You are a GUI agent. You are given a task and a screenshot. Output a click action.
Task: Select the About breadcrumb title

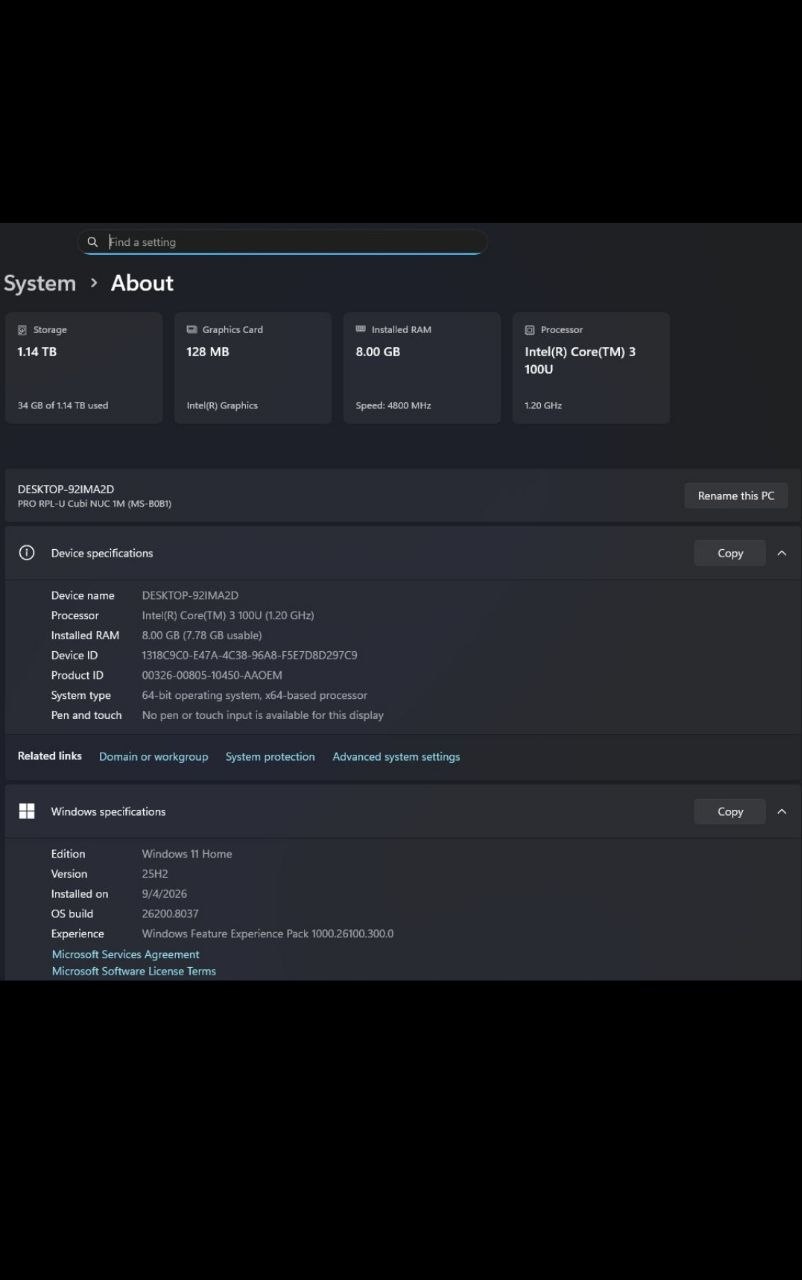point(142,283)
